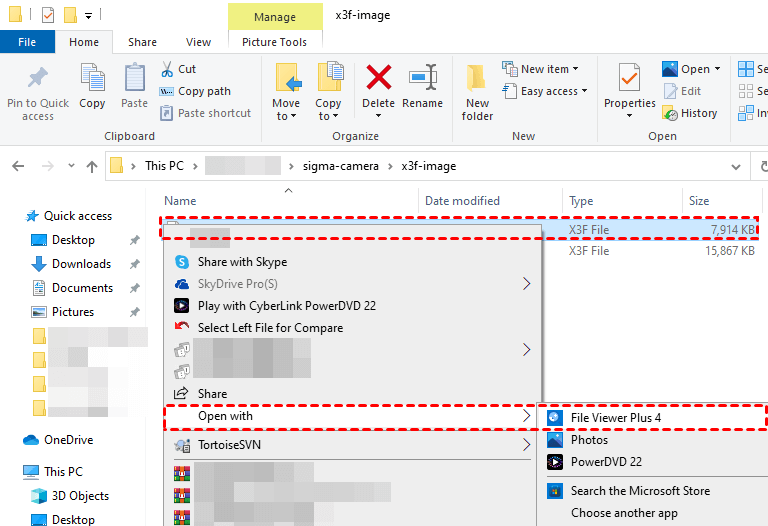
Task: Click the Pin to Quick access icon
Action: (x=38, y=78)
